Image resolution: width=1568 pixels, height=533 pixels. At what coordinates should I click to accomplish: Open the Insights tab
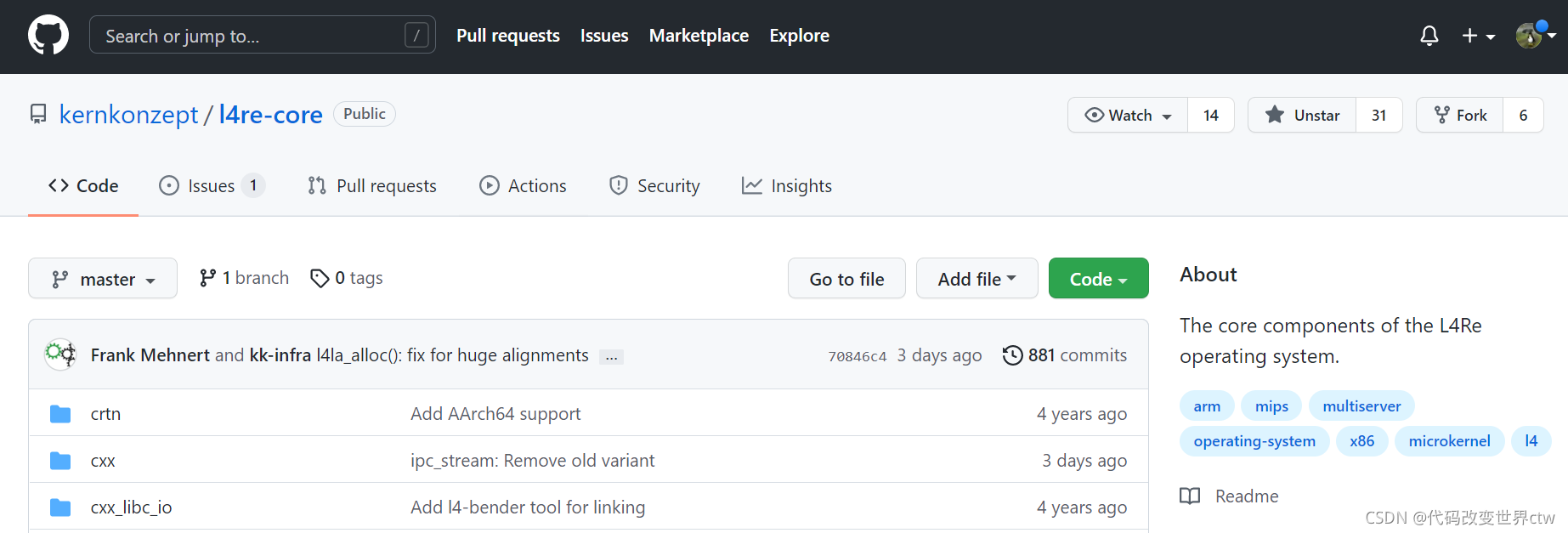tap(787, 186)
